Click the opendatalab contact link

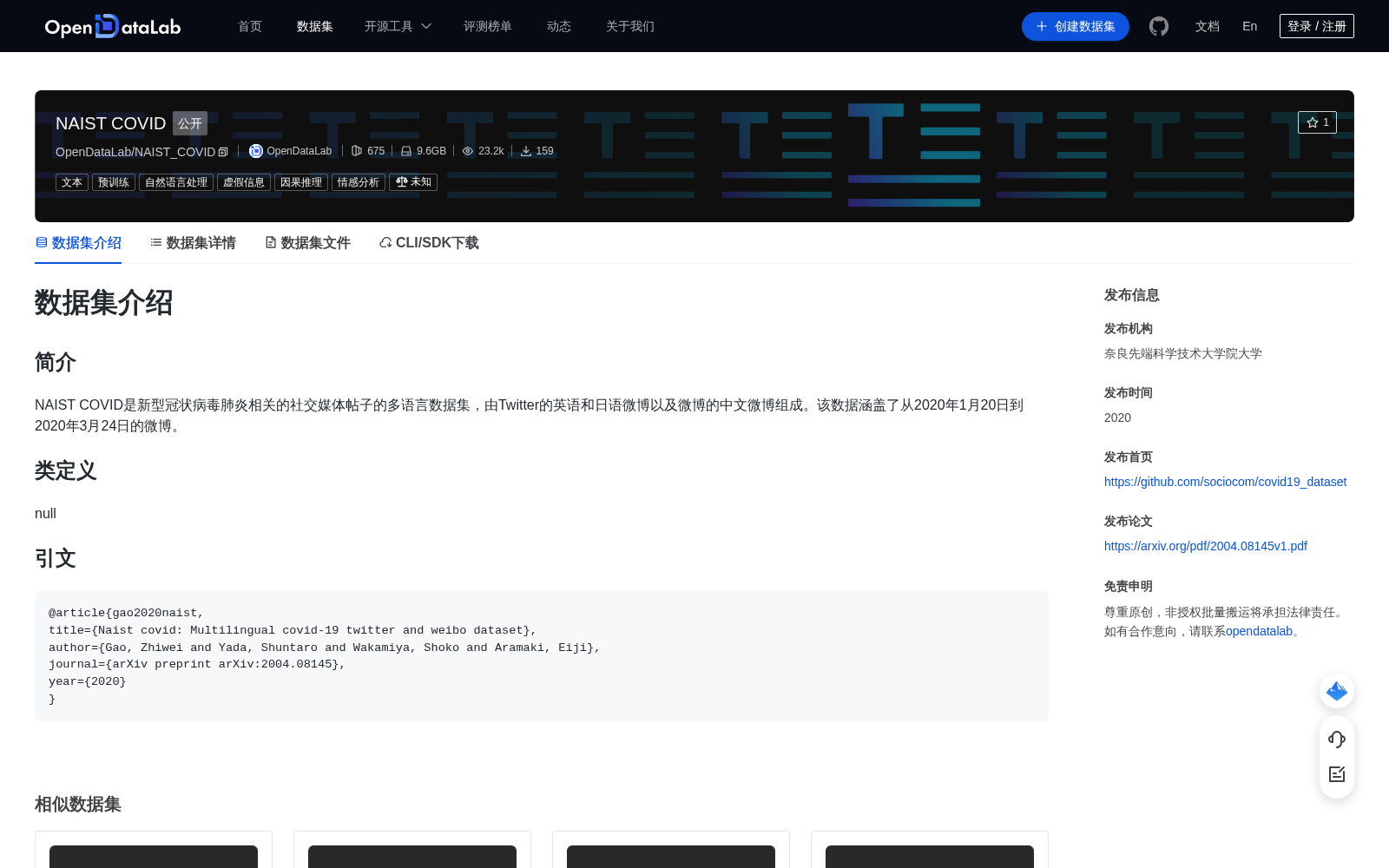pyautogui.click(x=1259, y=631)
